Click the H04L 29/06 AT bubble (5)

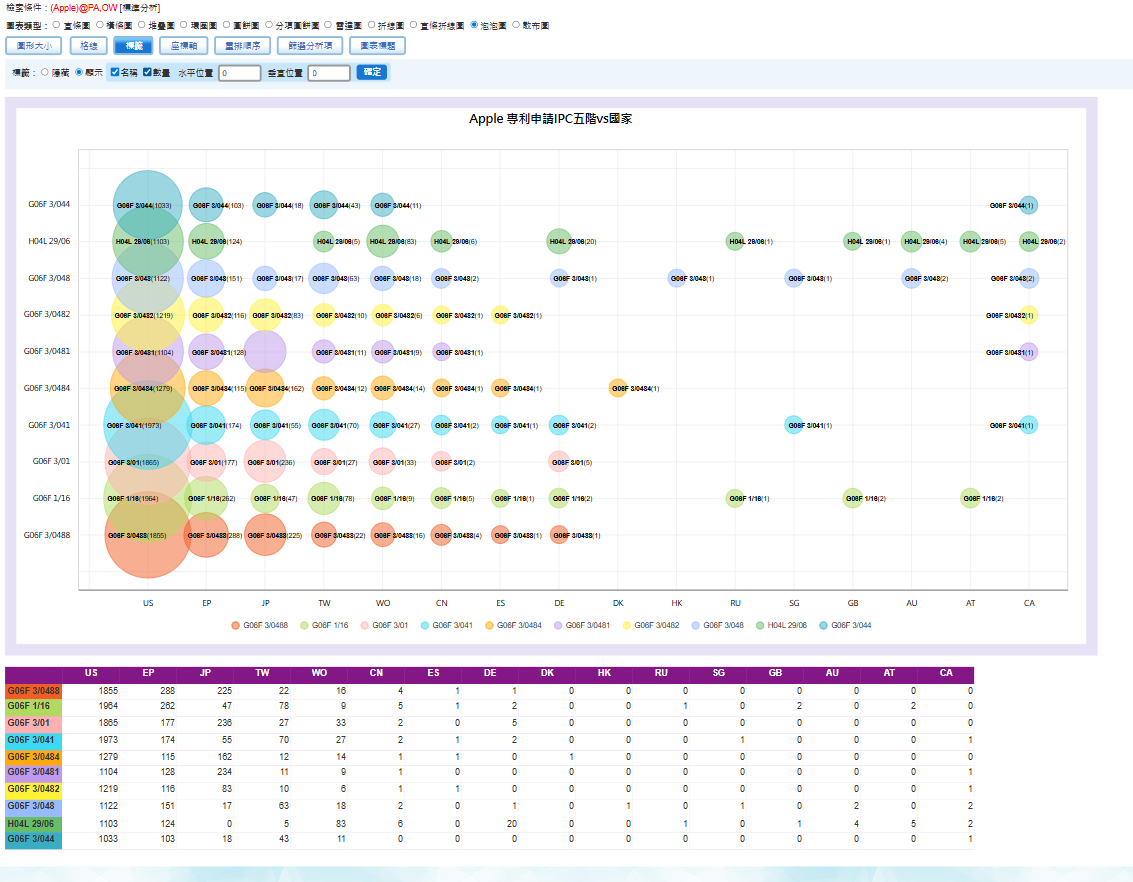tap(970, 241)
